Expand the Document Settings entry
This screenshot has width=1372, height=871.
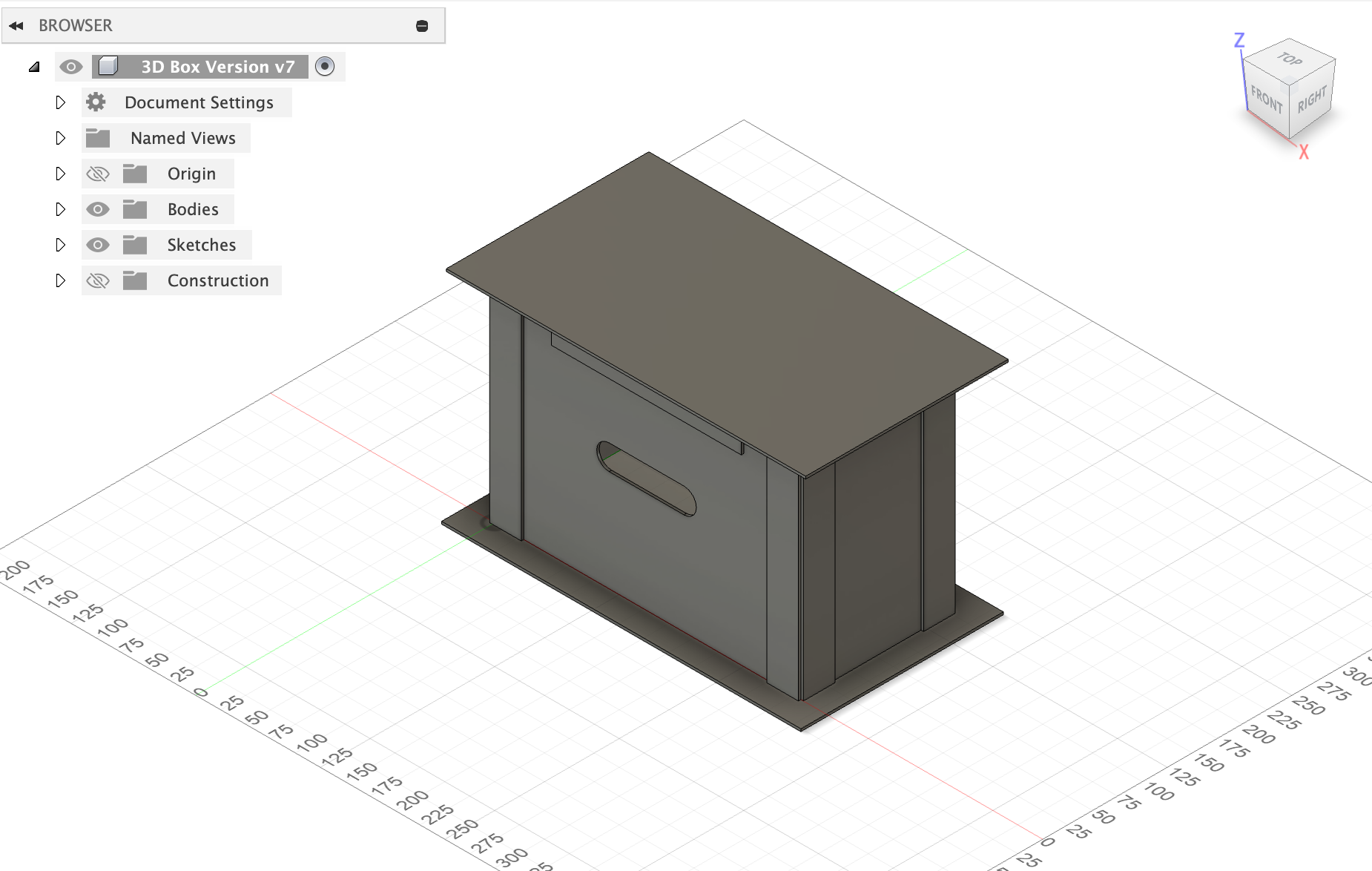(x=60, y=102)
